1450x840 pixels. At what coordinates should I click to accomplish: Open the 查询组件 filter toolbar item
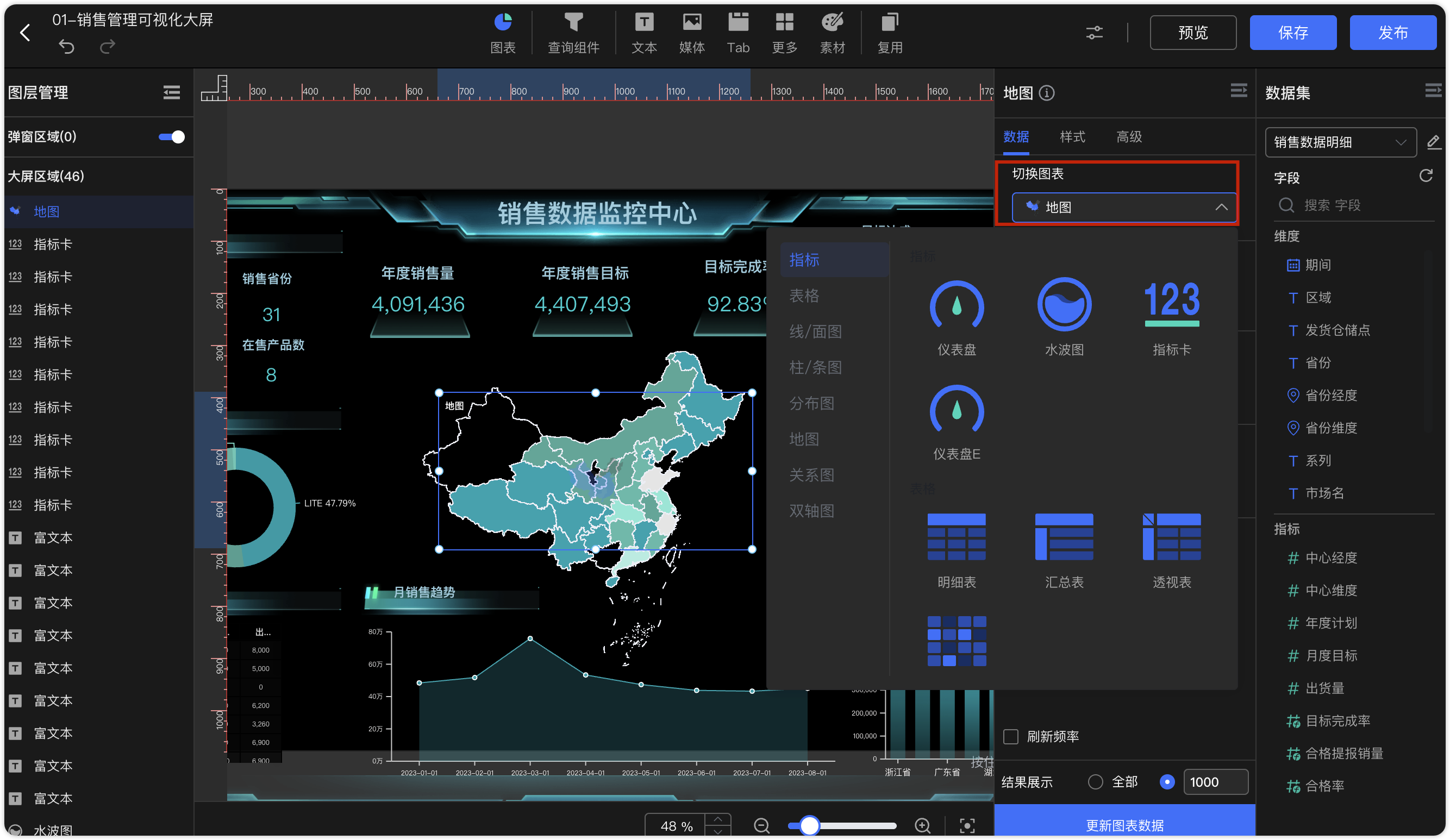tap(573, 33)
